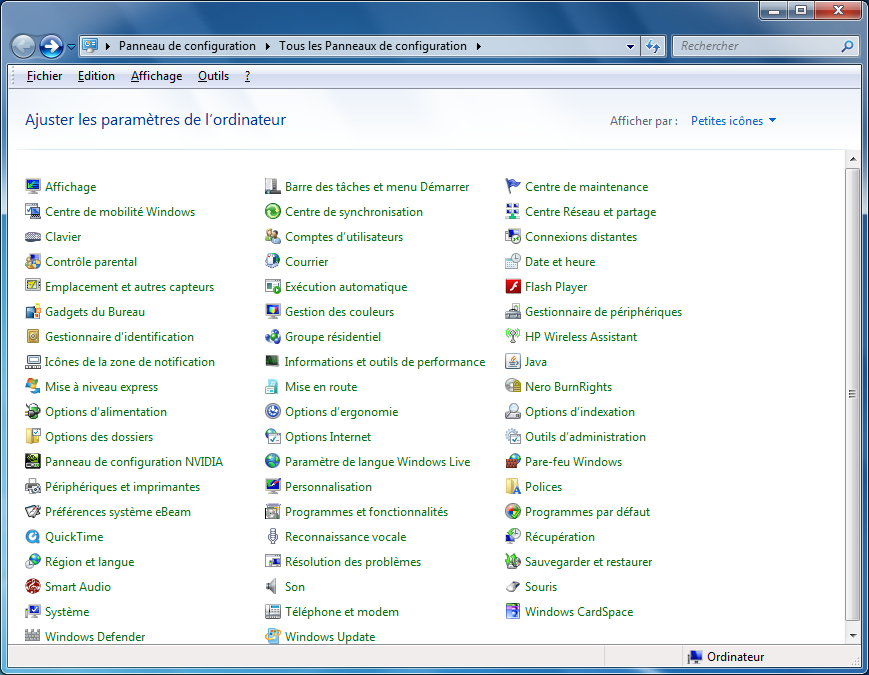Click the Ordinateur status bar entry
The height and width of the screenshot is (675, 869).
[726, 657]
